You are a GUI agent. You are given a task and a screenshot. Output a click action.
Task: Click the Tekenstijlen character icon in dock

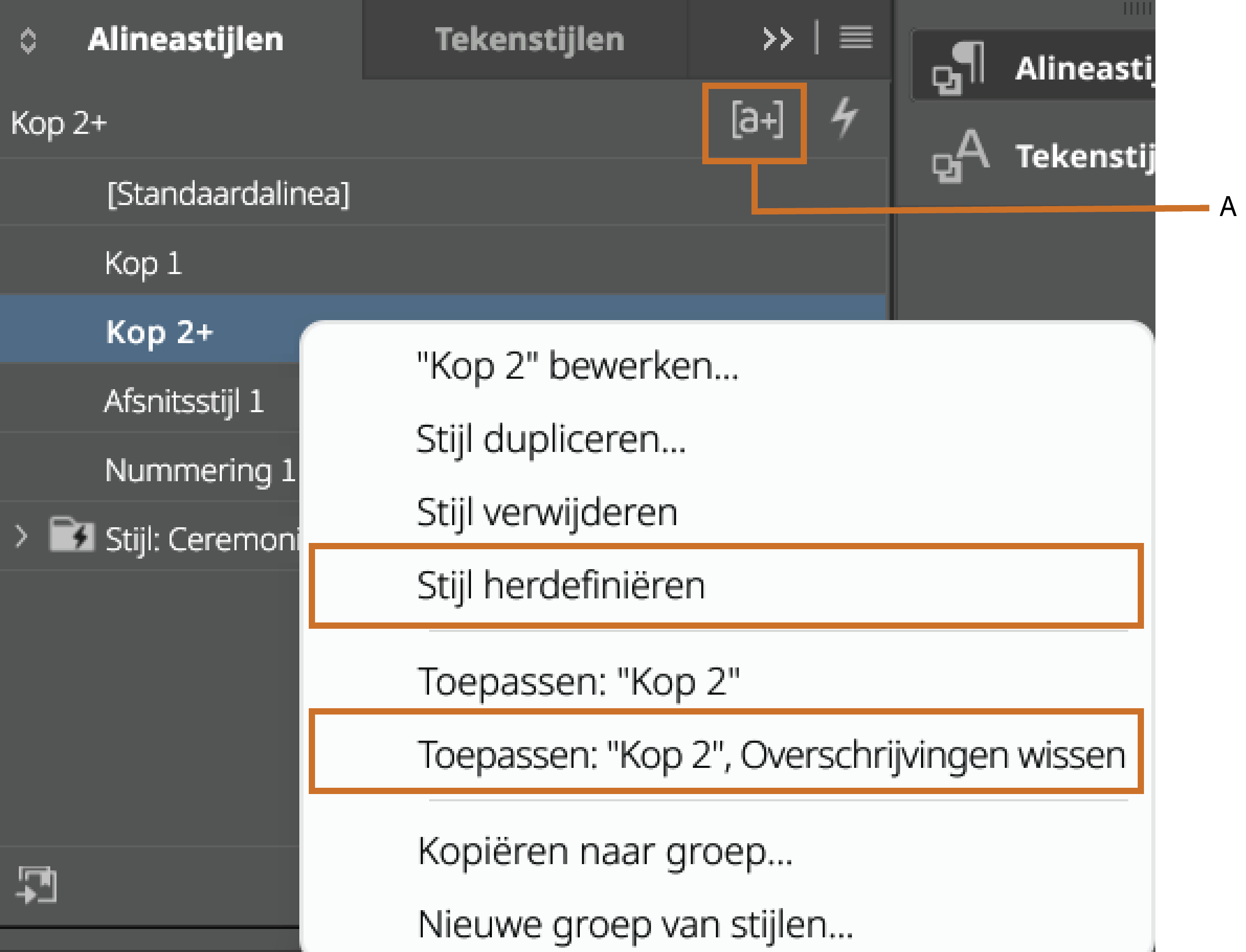(x=961, y=156)
